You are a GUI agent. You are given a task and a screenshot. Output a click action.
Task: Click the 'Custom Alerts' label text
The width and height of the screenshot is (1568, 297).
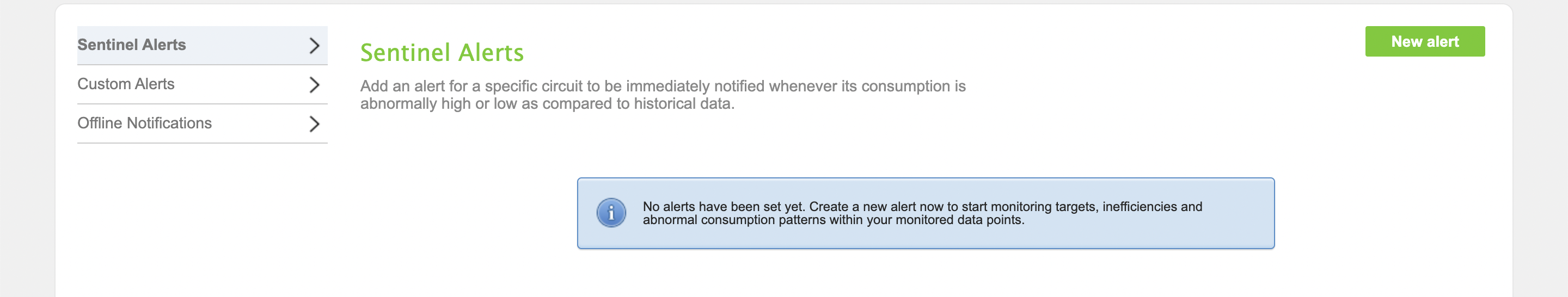point(126,84)
